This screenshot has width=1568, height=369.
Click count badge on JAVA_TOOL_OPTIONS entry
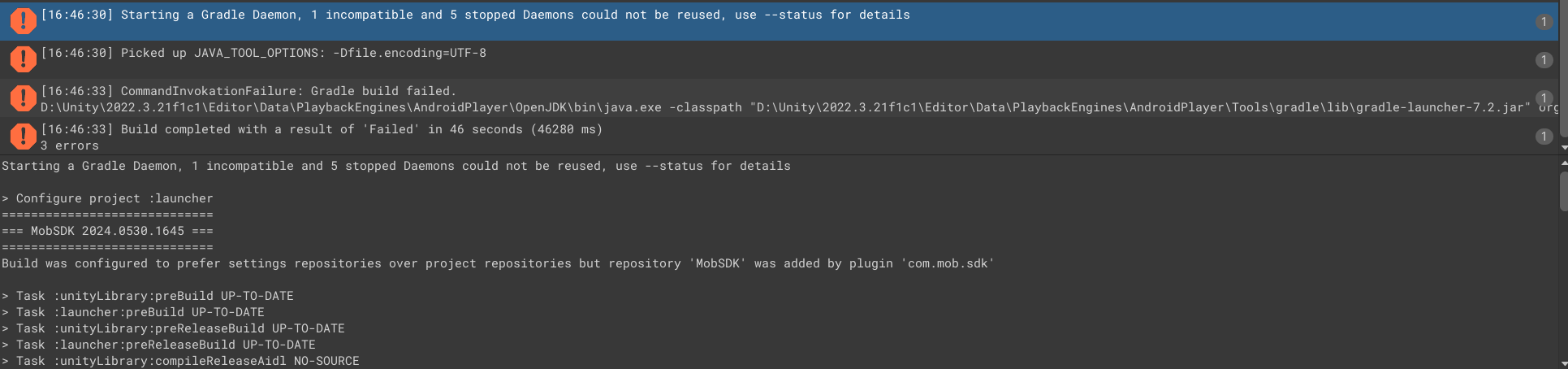pyautogui.click(x=1544, y=60)
